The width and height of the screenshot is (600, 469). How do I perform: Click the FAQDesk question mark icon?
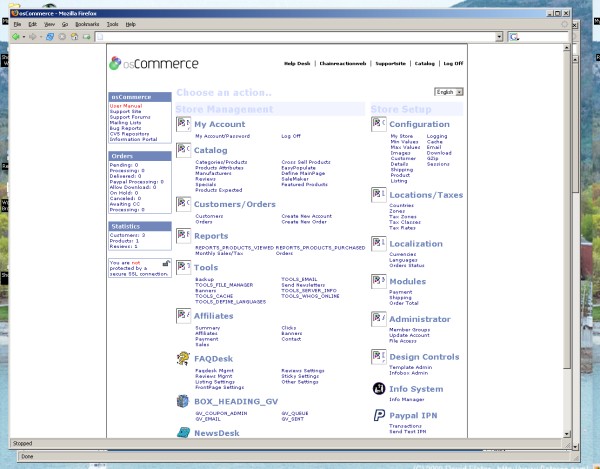183,358
